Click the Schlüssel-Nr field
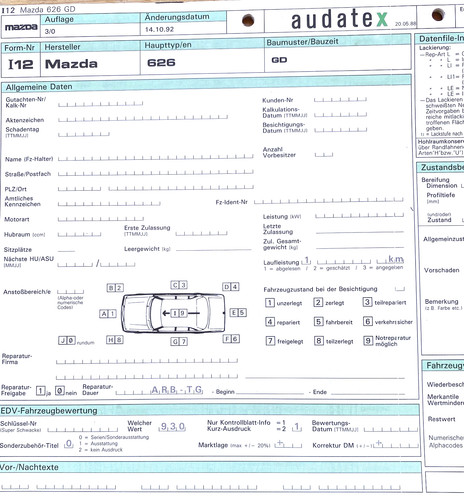 coord(83,429)
